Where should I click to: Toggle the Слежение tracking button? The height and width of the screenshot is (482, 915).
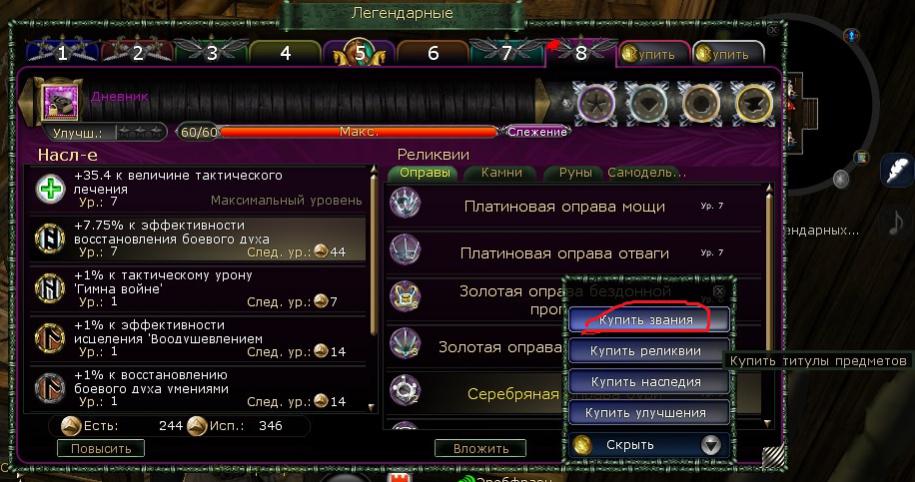(x=536, y=132)
